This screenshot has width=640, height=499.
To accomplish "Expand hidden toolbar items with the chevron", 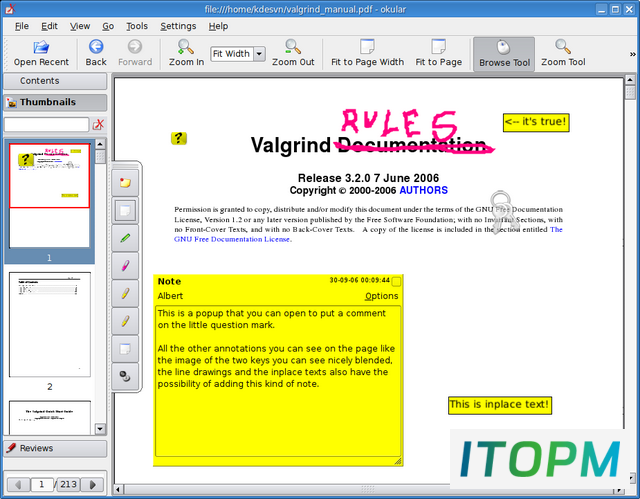I will [632, 54].
